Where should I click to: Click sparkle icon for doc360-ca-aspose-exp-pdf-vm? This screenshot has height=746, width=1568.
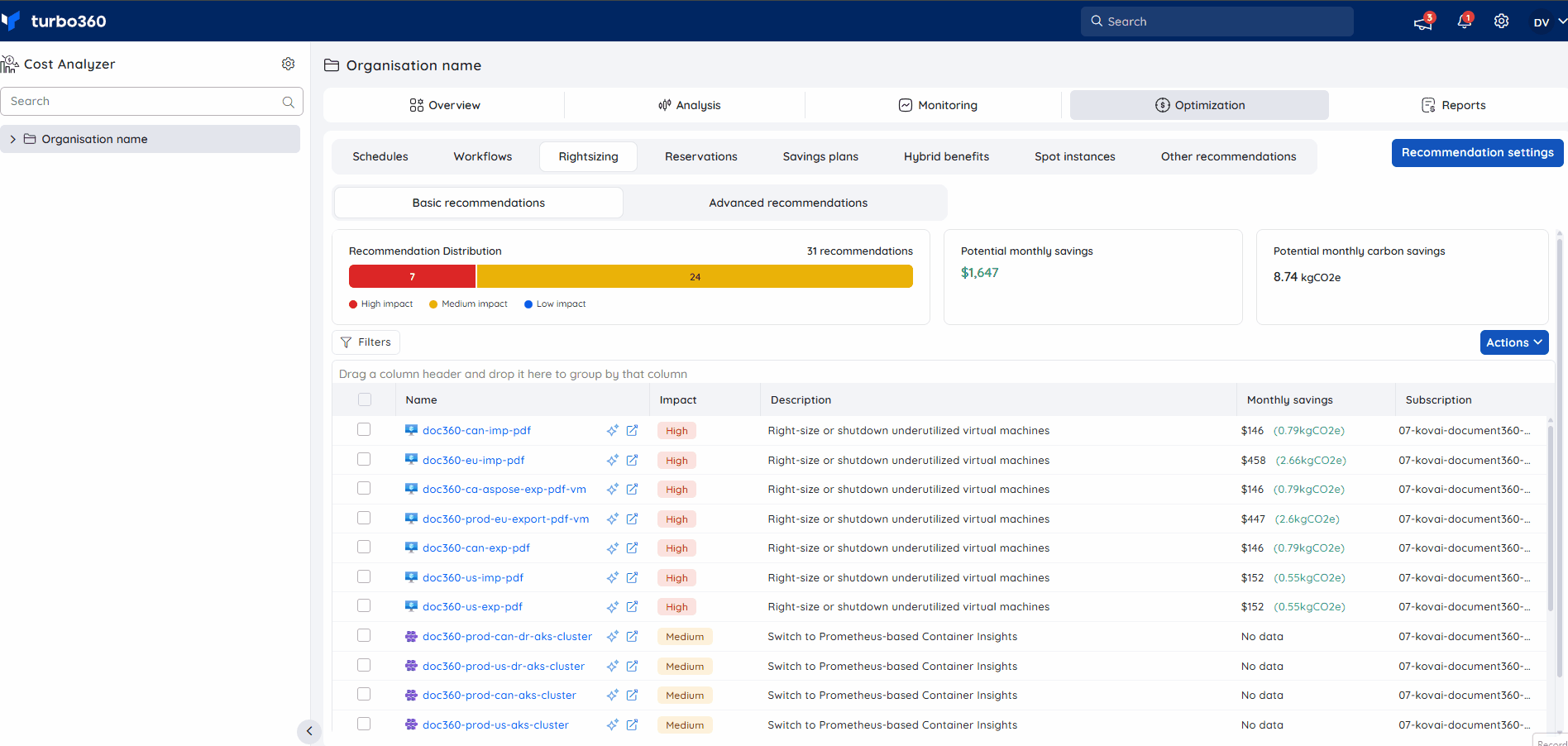(x=612, y=490)
